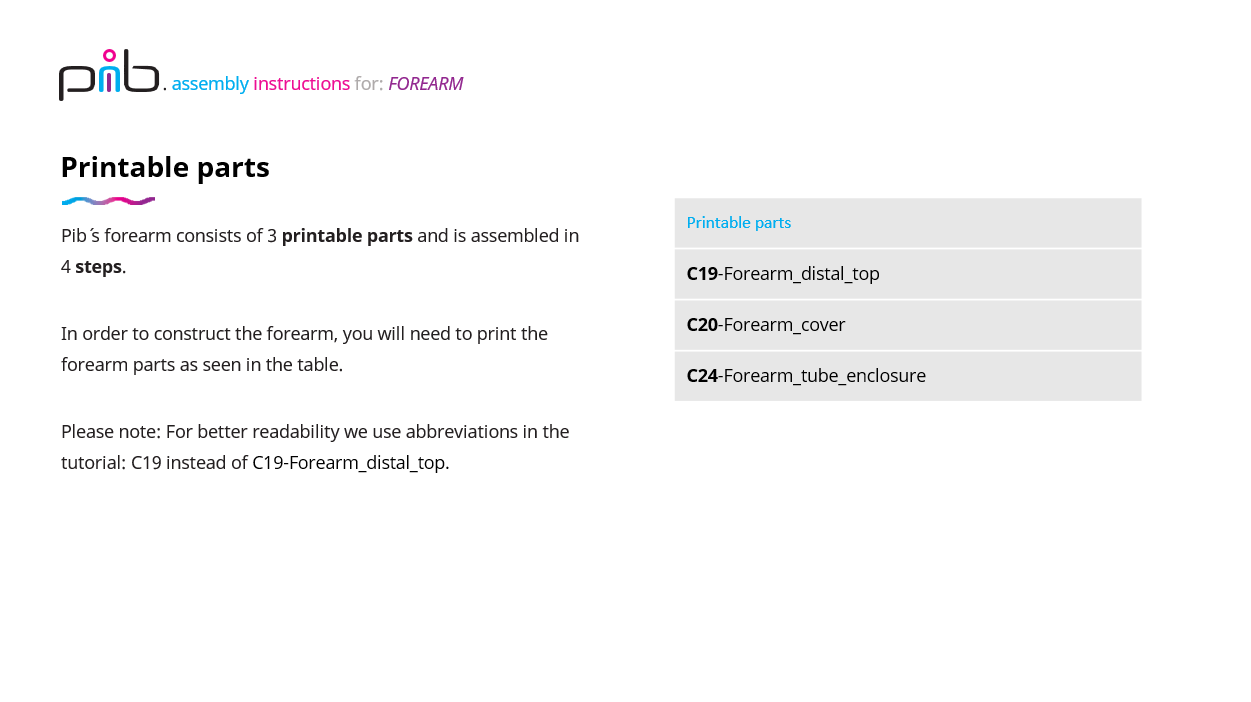Screen dimensions: 1251x702
Task: Click the bold C20 code in the table
Action: click(702, 325)
